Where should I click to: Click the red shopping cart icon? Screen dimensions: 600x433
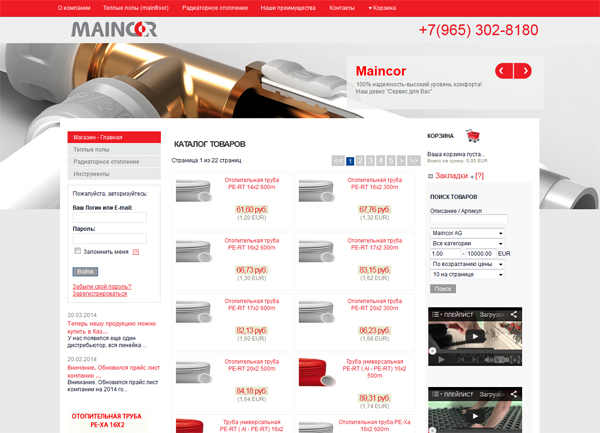473,136
